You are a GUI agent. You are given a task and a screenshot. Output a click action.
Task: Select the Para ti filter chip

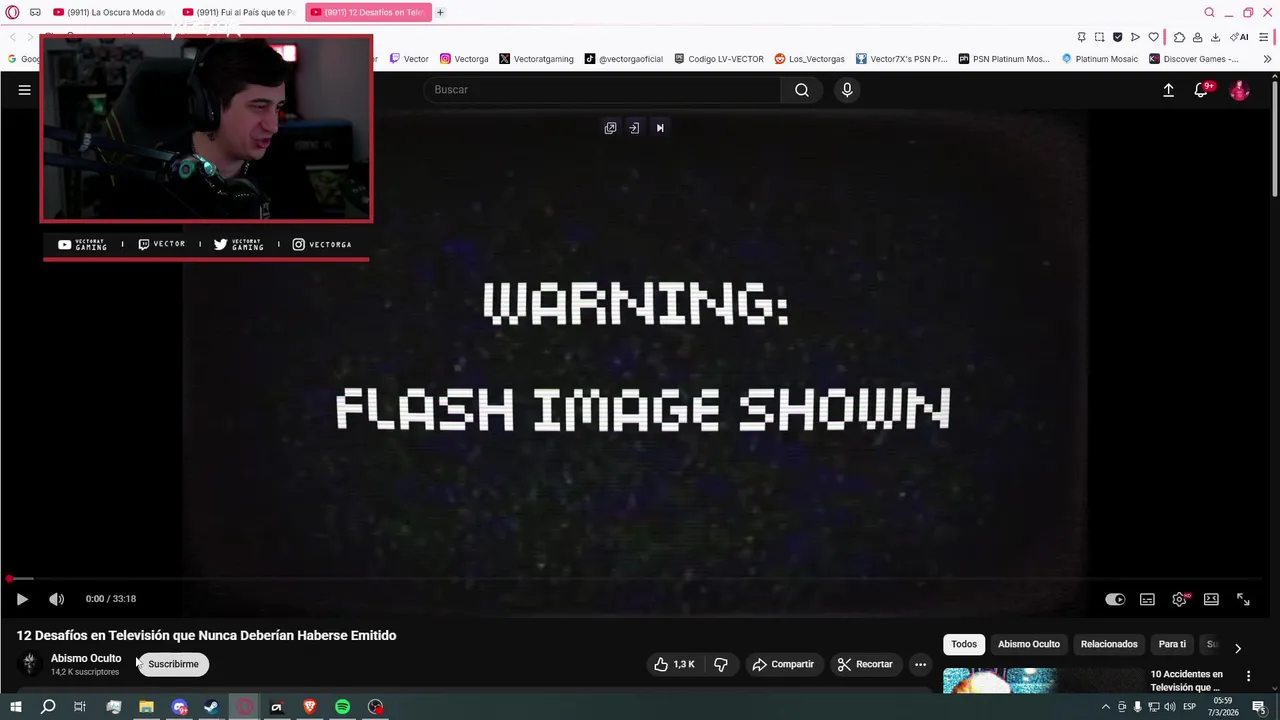coord(1172,644)
